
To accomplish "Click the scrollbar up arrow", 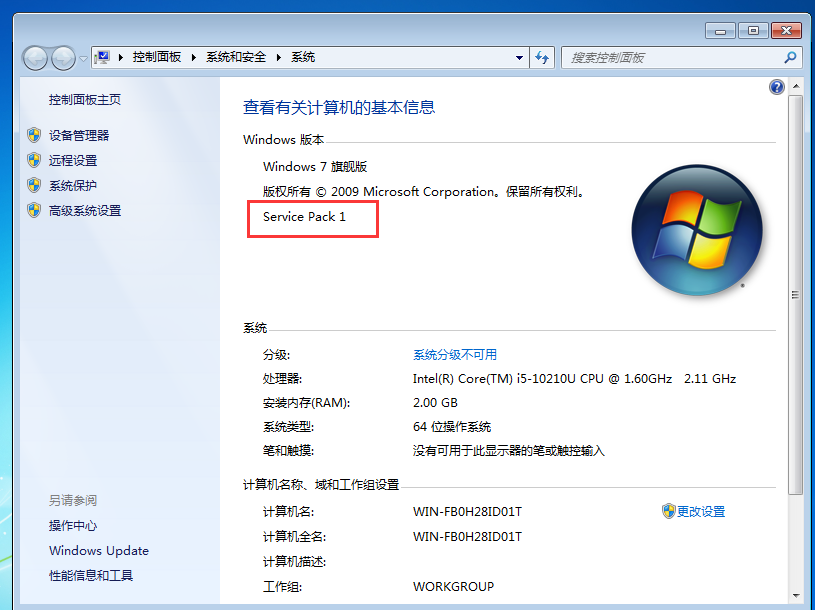I will 796,86.
